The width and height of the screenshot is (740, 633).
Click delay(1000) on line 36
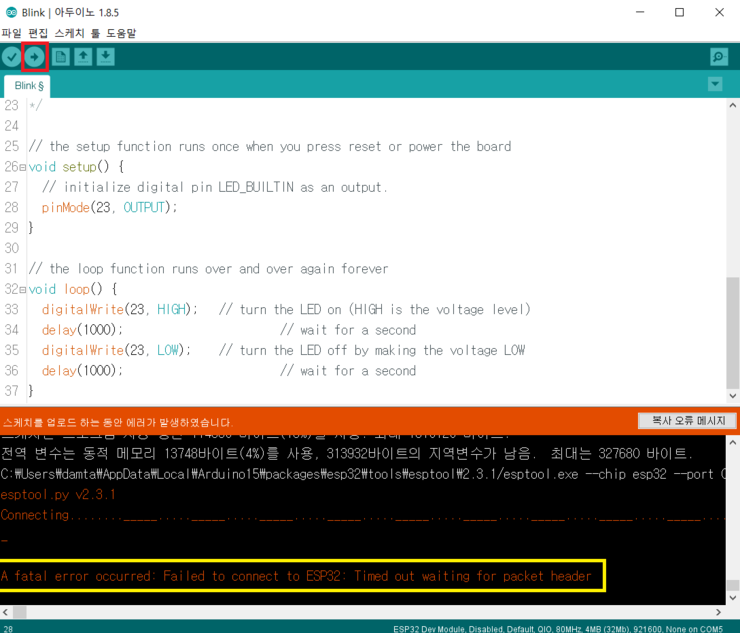82,371
